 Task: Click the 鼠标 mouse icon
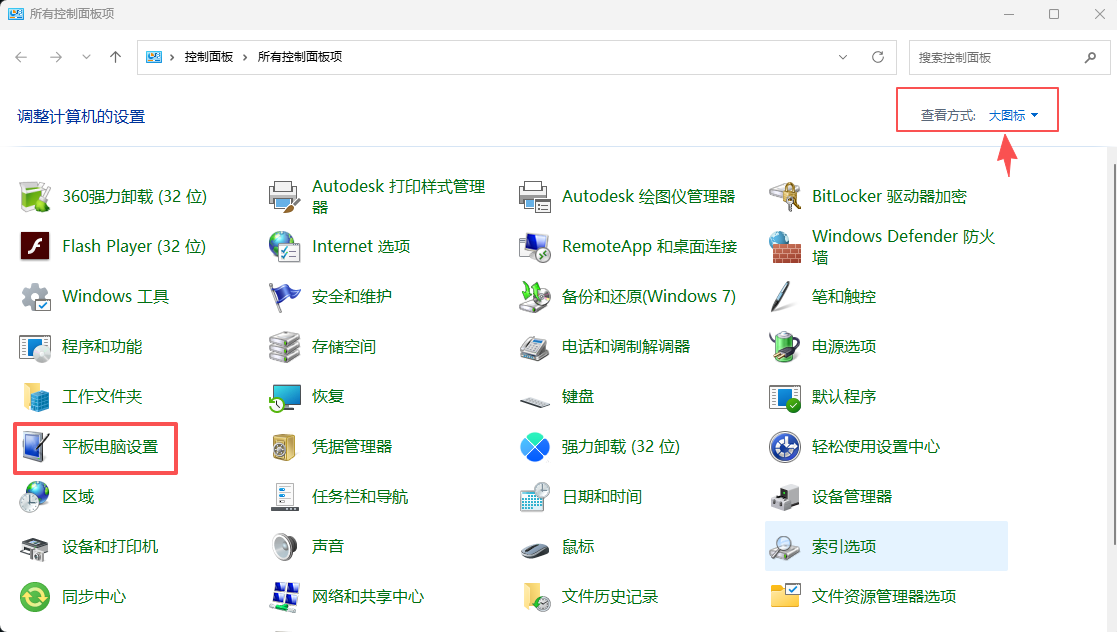coord(535,549)
